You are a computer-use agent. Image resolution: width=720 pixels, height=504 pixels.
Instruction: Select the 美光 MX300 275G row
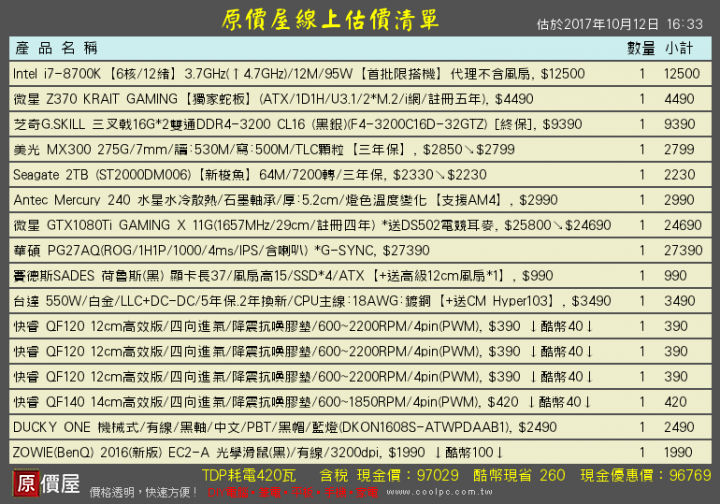[360, 149]
